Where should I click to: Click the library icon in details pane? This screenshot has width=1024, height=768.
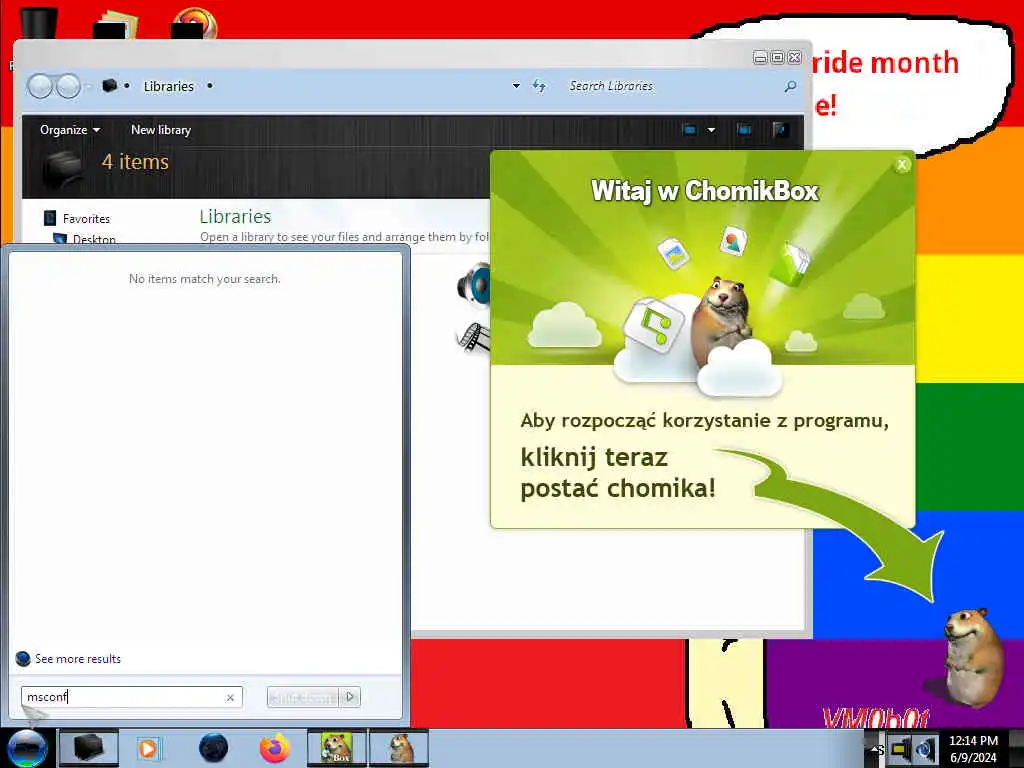point(62,168)
